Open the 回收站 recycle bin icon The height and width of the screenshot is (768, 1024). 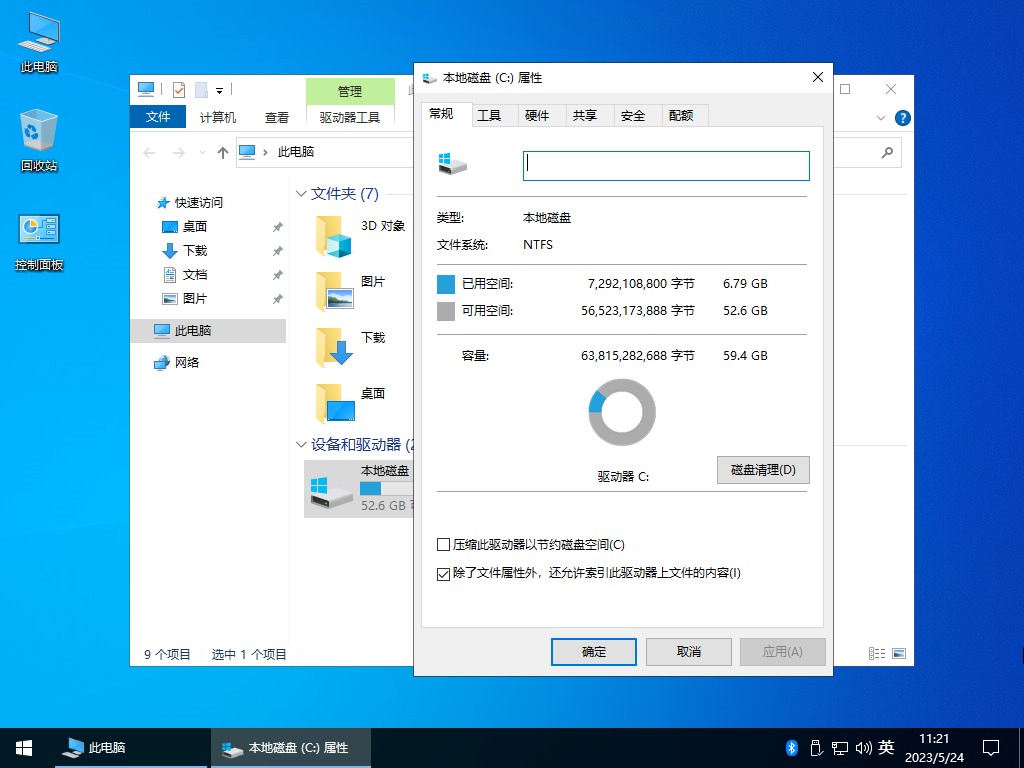(x=39, y=140)
